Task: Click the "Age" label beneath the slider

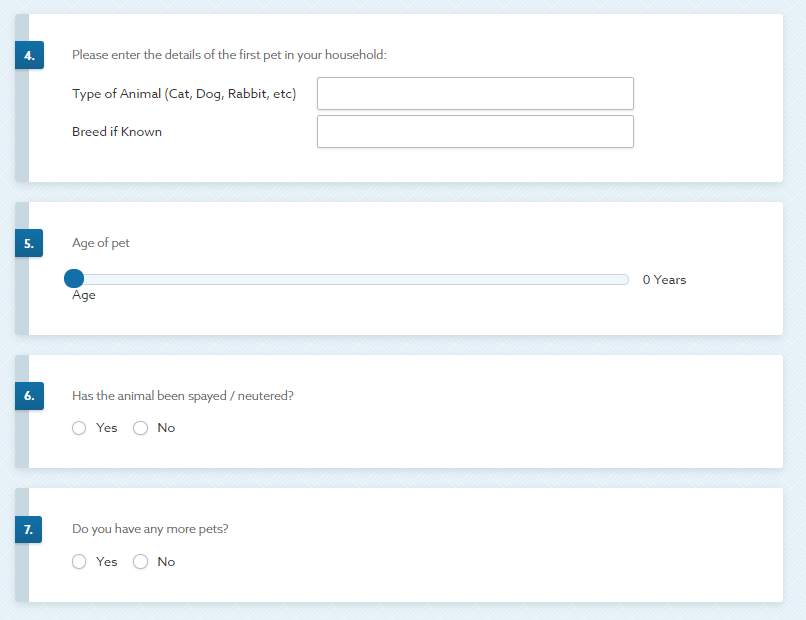Action: (84, 296)
